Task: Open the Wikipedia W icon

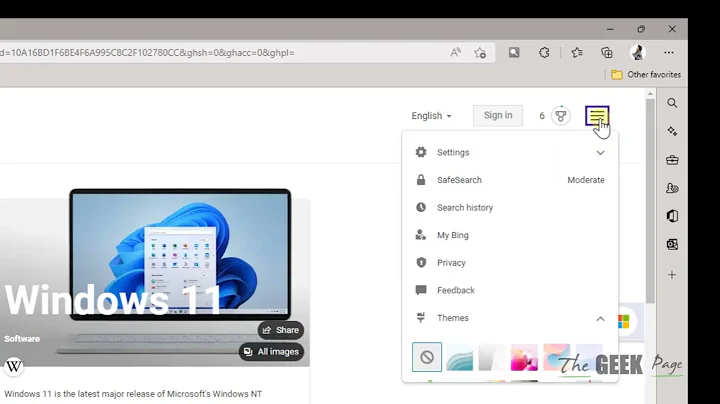Action: (14, 366)
